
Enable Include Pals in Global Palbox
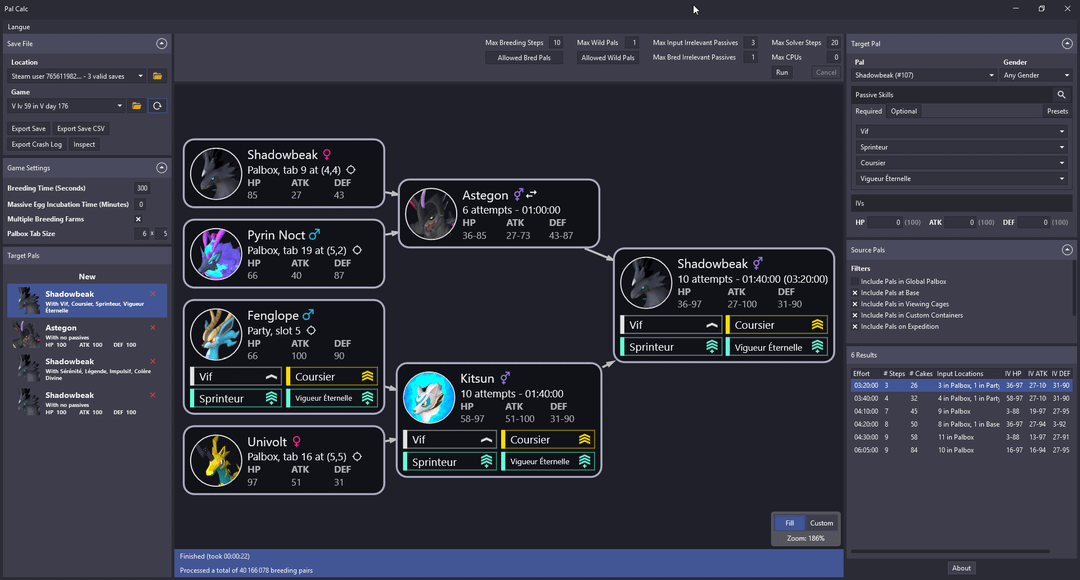click(855, 282)
